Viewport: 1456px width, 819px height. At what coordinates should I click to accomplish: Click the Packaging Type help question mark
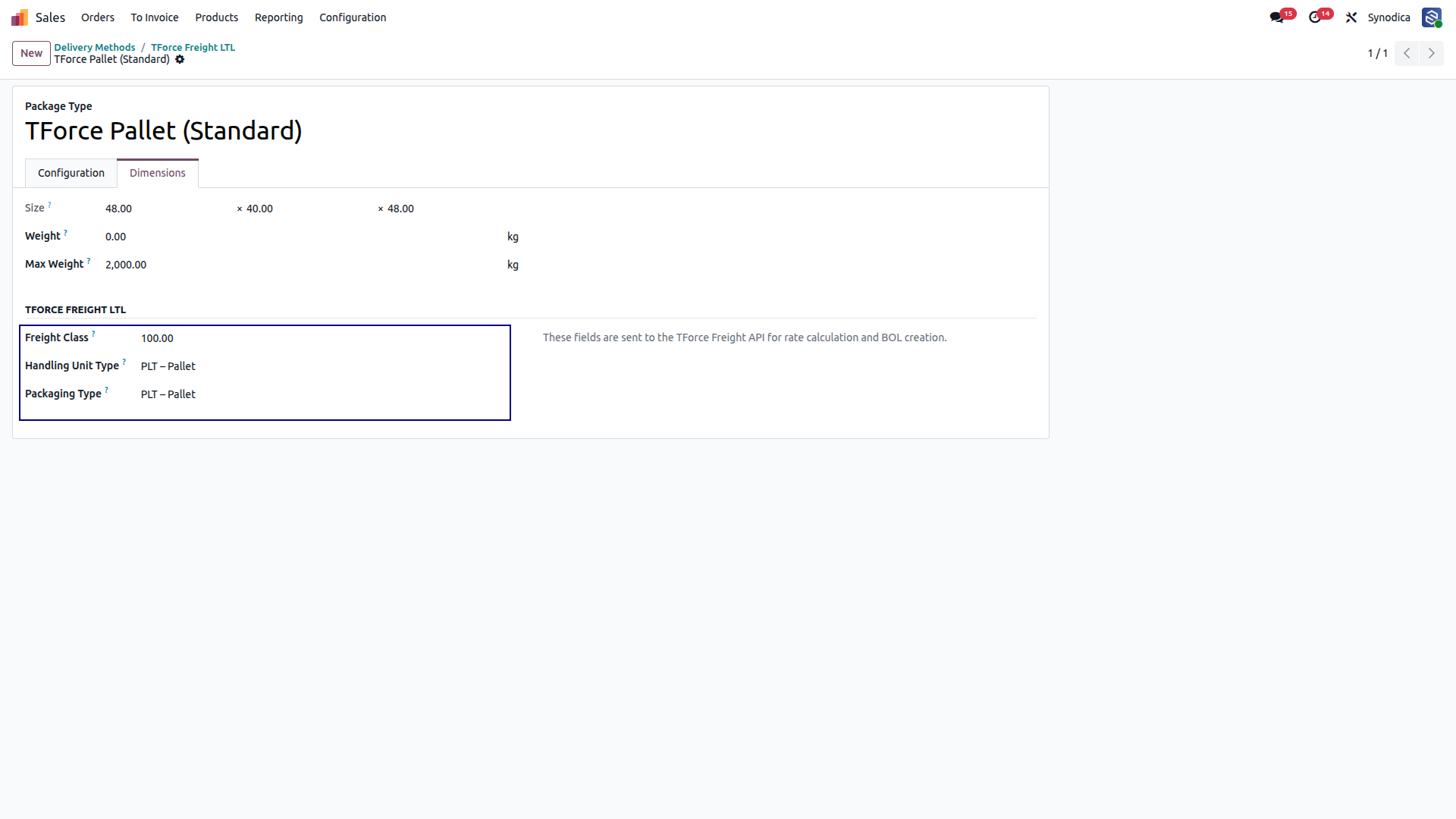(x=106, y=391)
